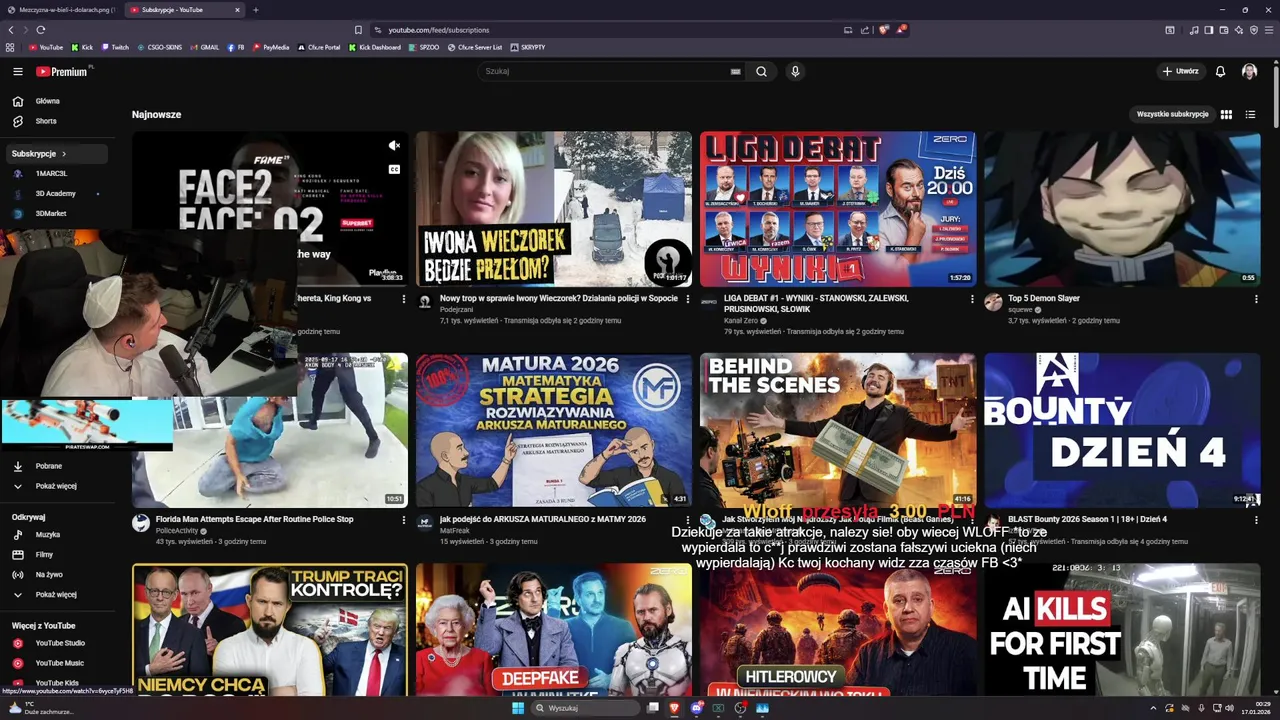Open the on-screen keyboard in search box
Viewport: 1280px width, 720px height.
click(x=736, y=71)
